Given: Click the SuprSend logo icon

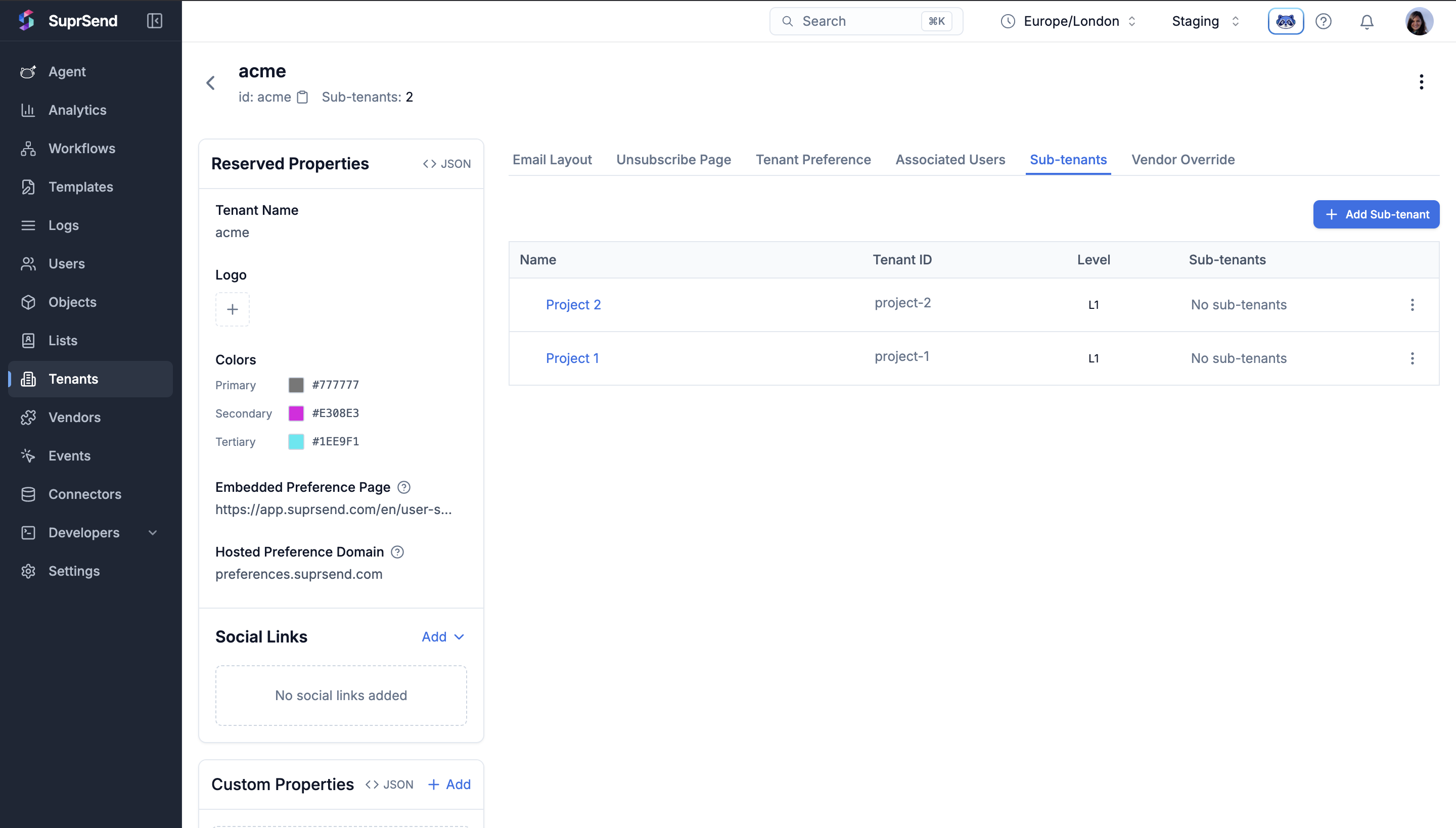Looking at the screenshot, I should coord(26,20).
